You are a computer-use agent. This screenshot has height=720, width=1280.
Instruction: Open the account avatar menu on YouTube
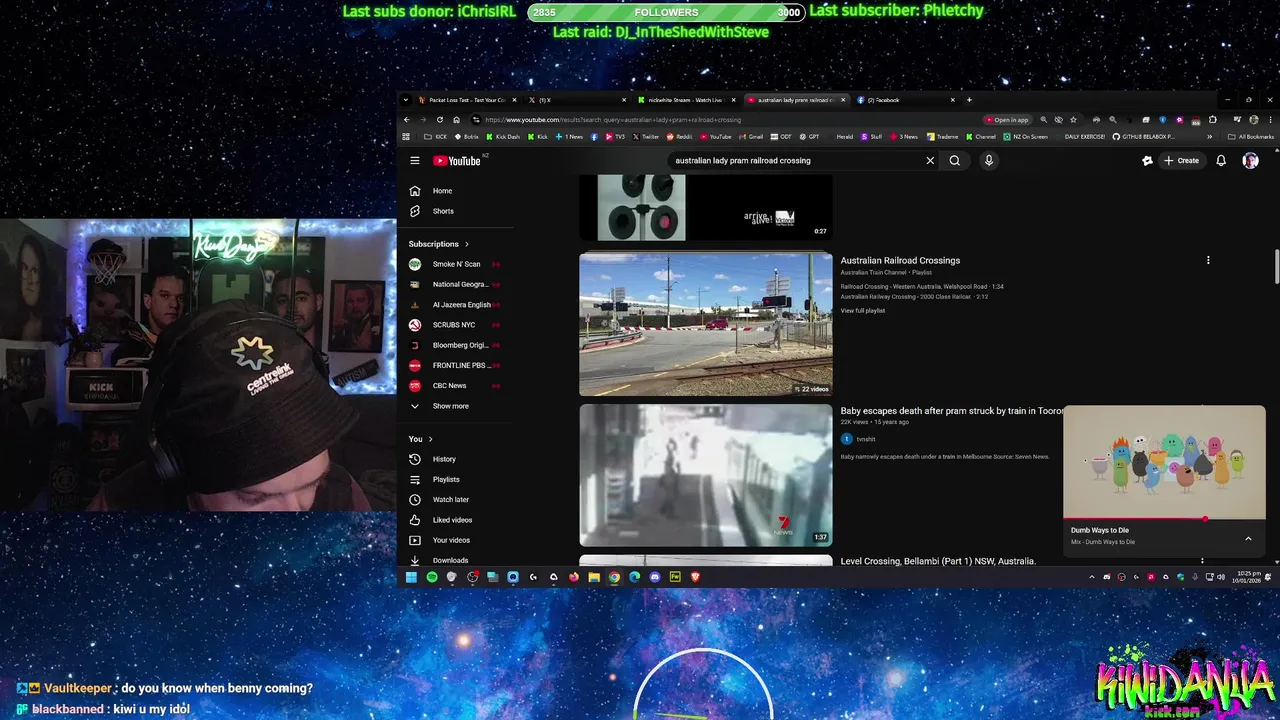pos(1250,160)
